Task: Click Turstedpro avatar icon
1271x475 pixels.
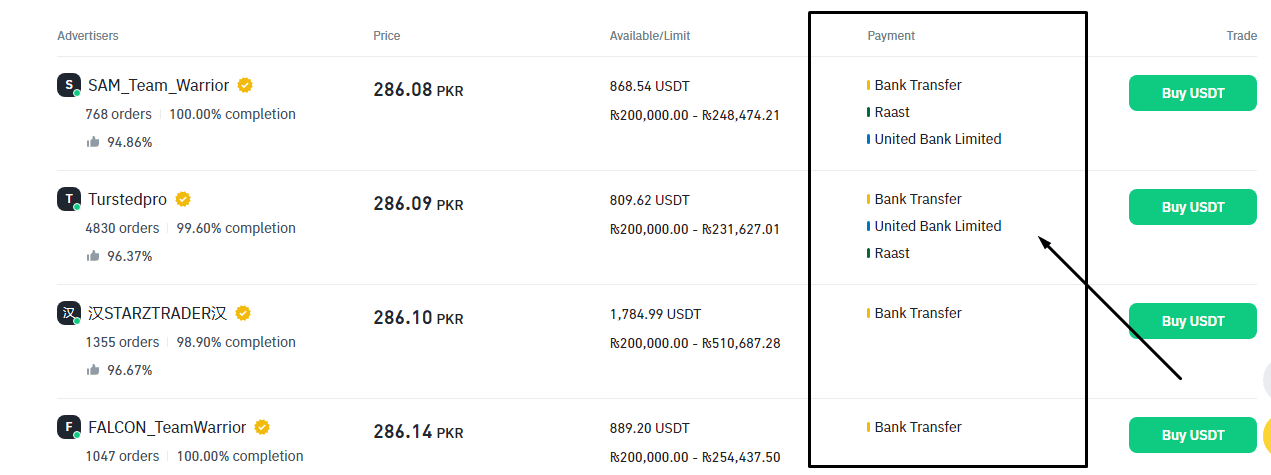Action: point(68,199)
